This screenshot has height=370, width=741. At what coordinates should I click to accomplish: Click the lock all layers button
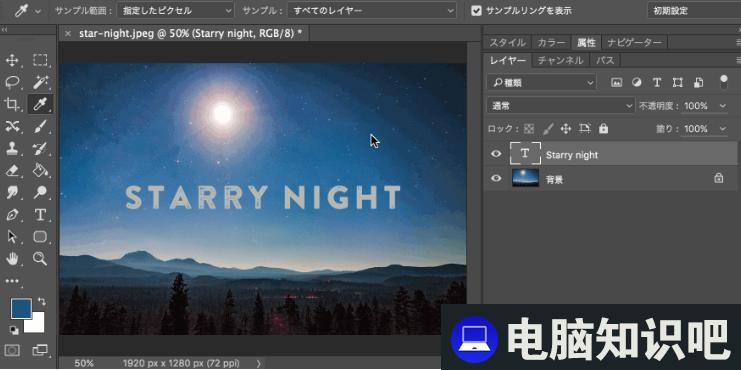(x=603, y=129)
